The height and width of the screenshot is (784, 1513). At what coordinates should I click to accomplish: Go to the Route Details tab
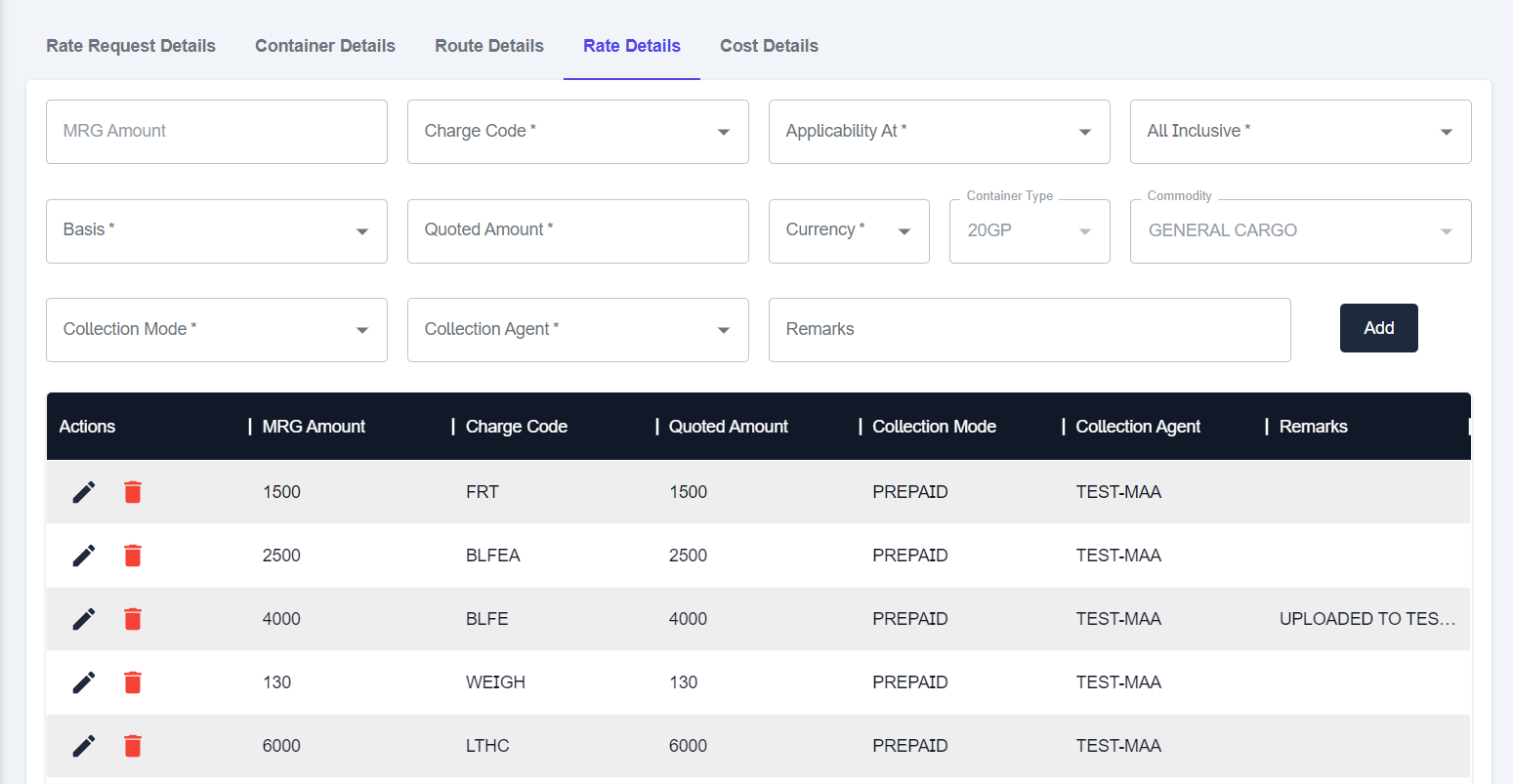489,46
